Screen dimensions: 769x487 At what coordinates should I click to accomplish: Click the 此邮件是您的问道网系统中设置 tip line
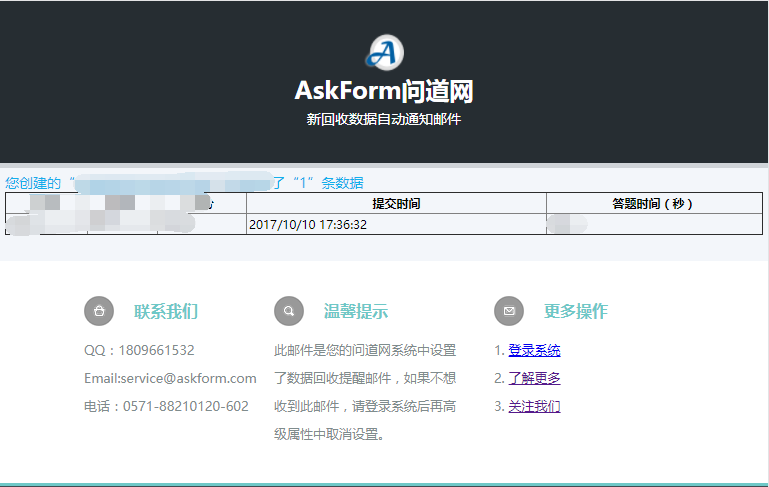coord(365,350)
